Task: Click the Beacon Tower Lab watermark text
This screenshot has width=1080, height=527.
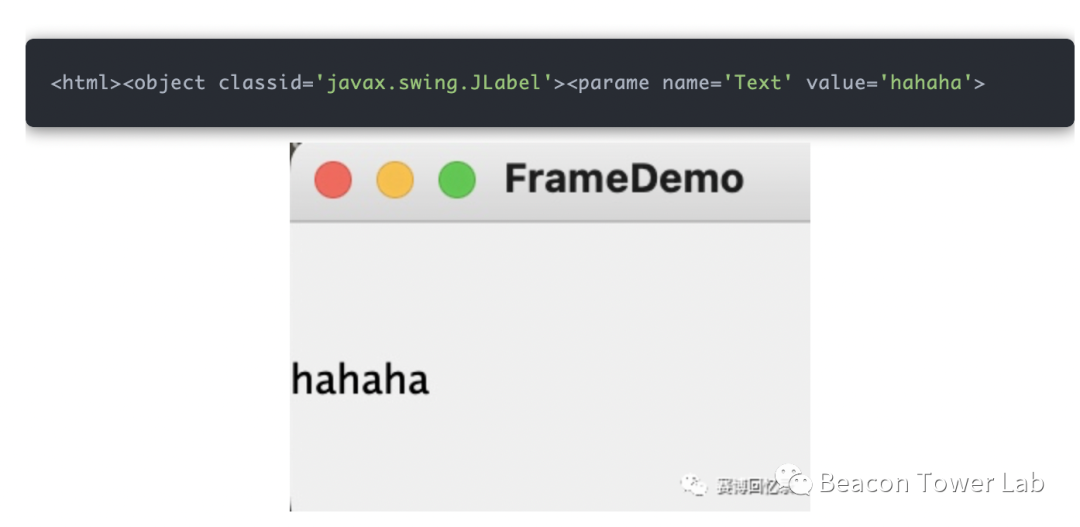Action: [x=931, y=483]
